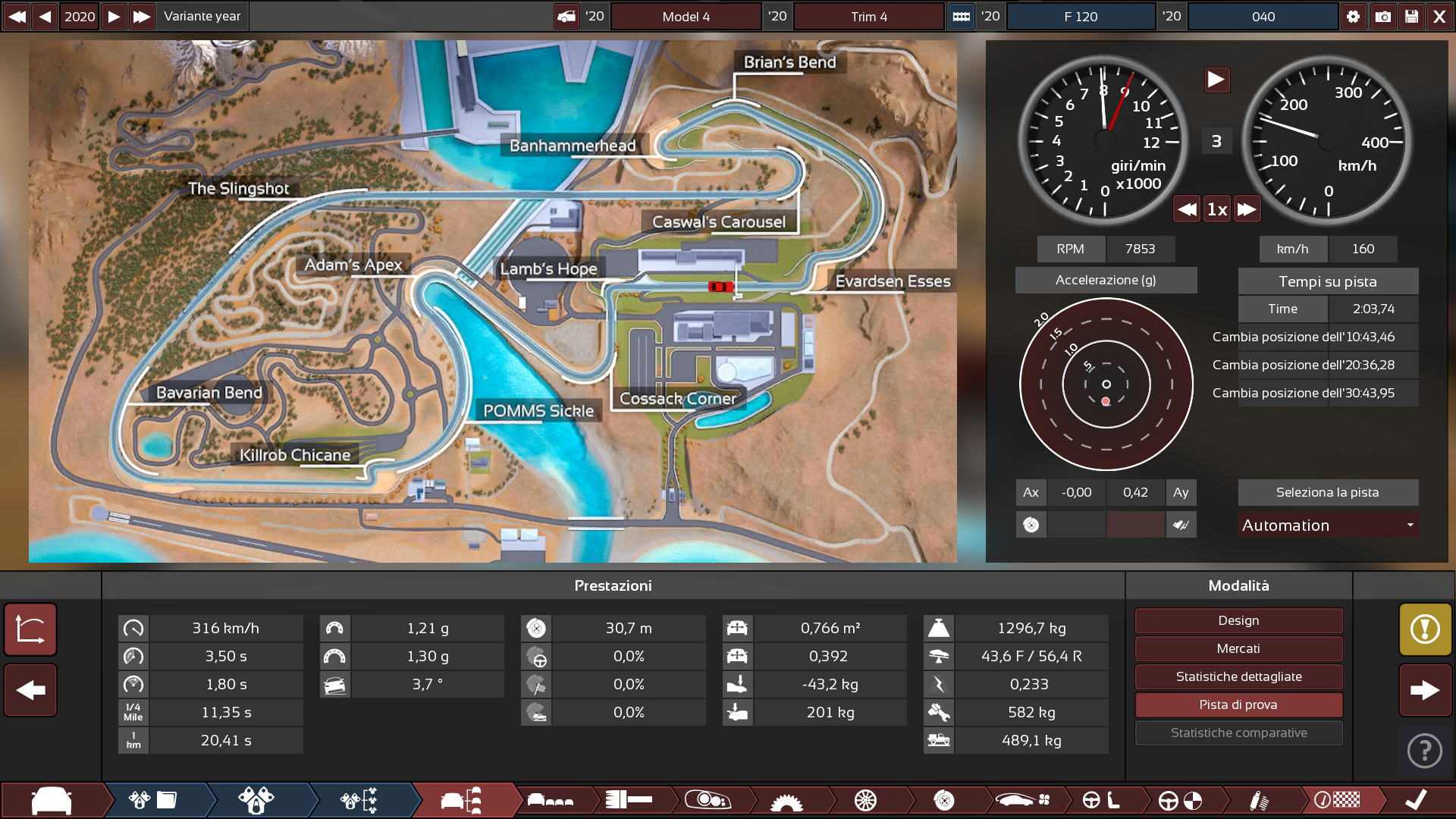Click the throttle pedal indicator icon under Ay
The image size is (1456, 819).
1181,525
